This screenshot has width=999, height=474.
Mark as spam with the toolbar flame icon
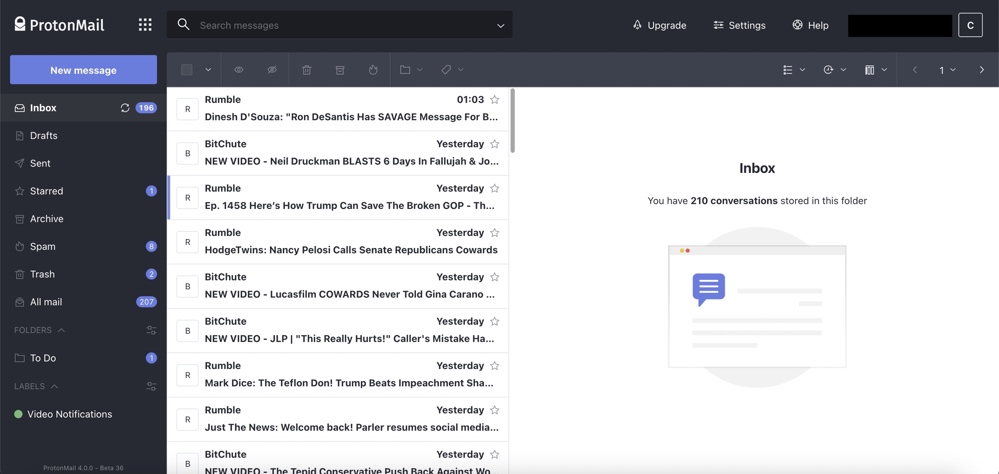tap(374, 70)
